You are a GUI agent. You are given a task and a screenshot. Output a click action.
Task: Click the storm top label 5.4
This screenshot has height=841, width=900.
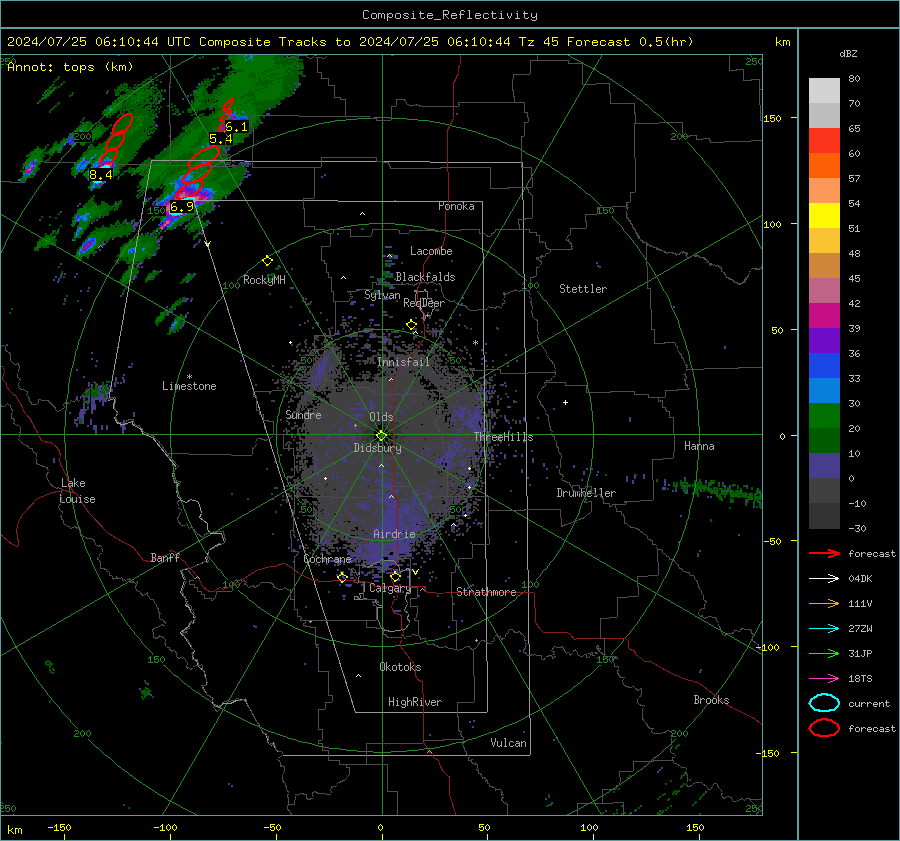pyautogui.click(x=220, y=139)
